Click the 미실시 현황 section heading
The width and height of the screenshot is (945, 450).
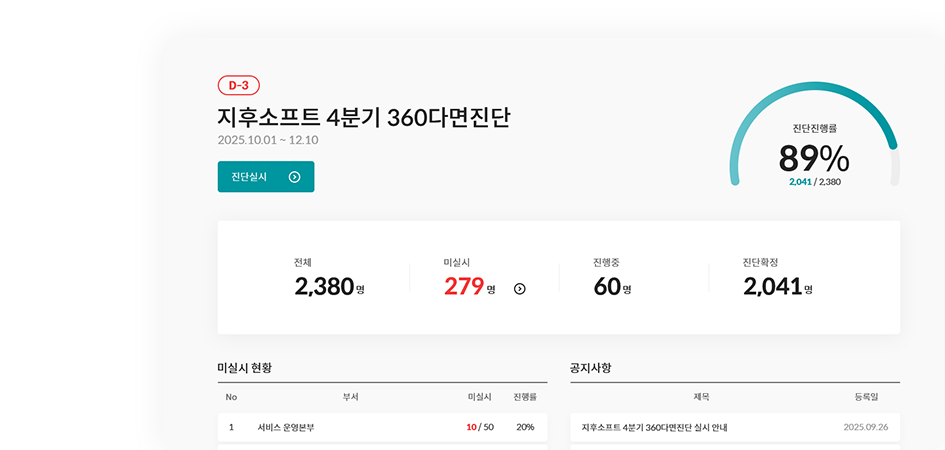click(245, 367)
